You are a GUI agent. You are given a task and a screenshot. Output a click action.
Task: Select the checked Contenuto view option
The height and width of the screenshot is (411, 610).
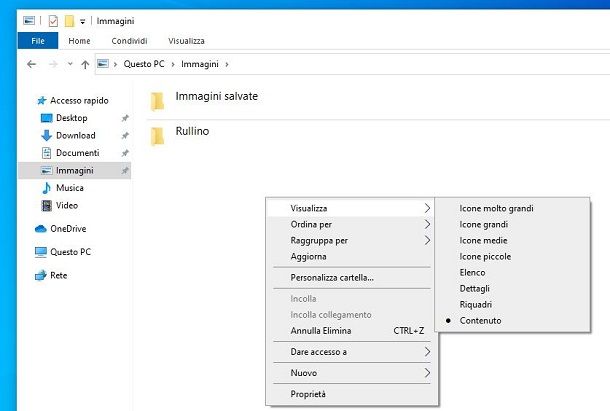click(512, 320)
